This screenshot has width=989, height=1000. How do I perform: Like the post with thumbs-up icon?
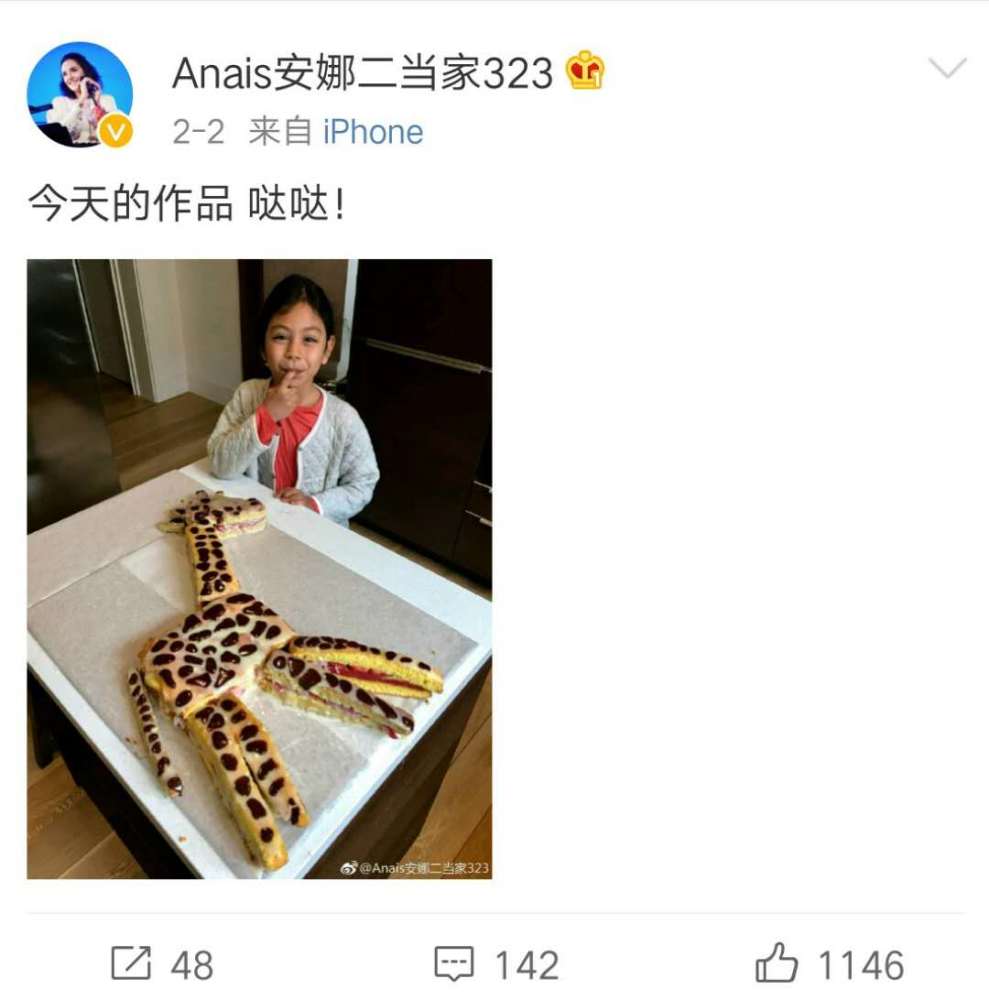pos(776,962)
